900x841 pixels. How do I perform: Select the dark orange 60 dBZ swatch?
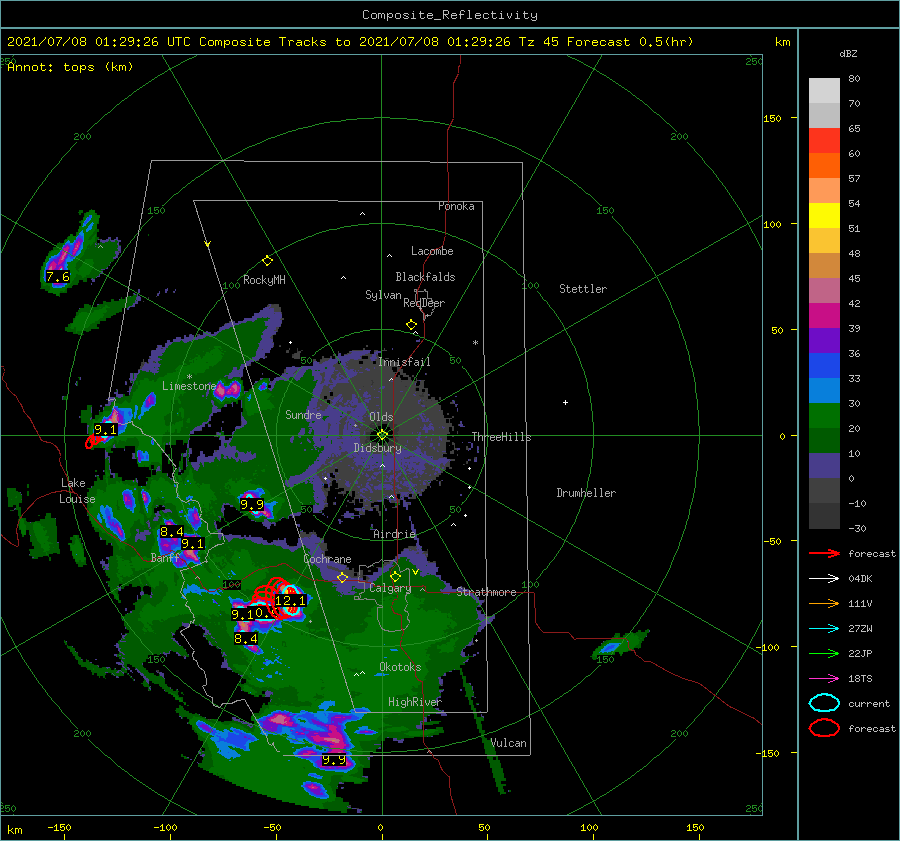click(824, 165)
